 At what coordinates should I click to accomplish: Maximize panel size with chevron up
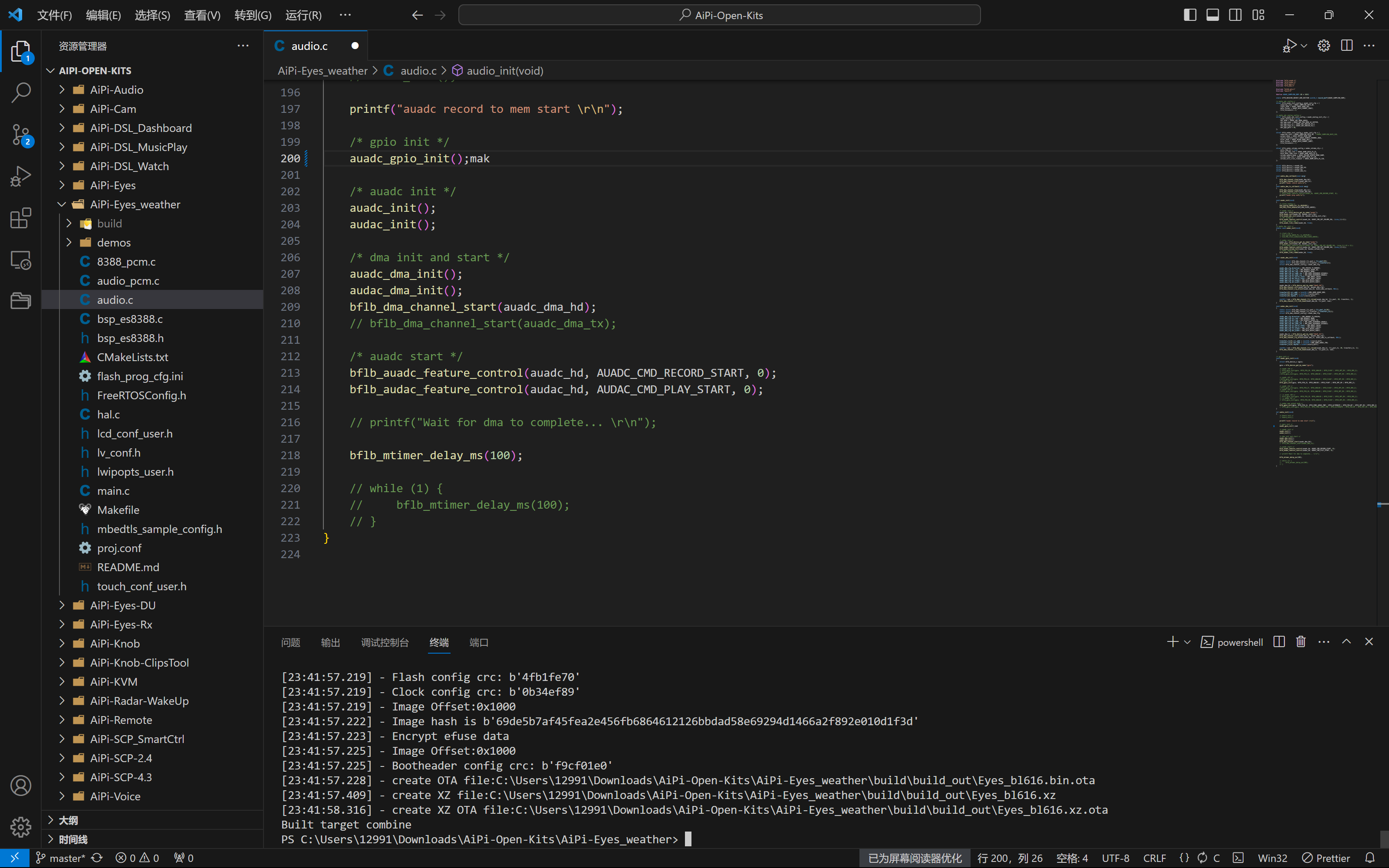coord(1346,642)
